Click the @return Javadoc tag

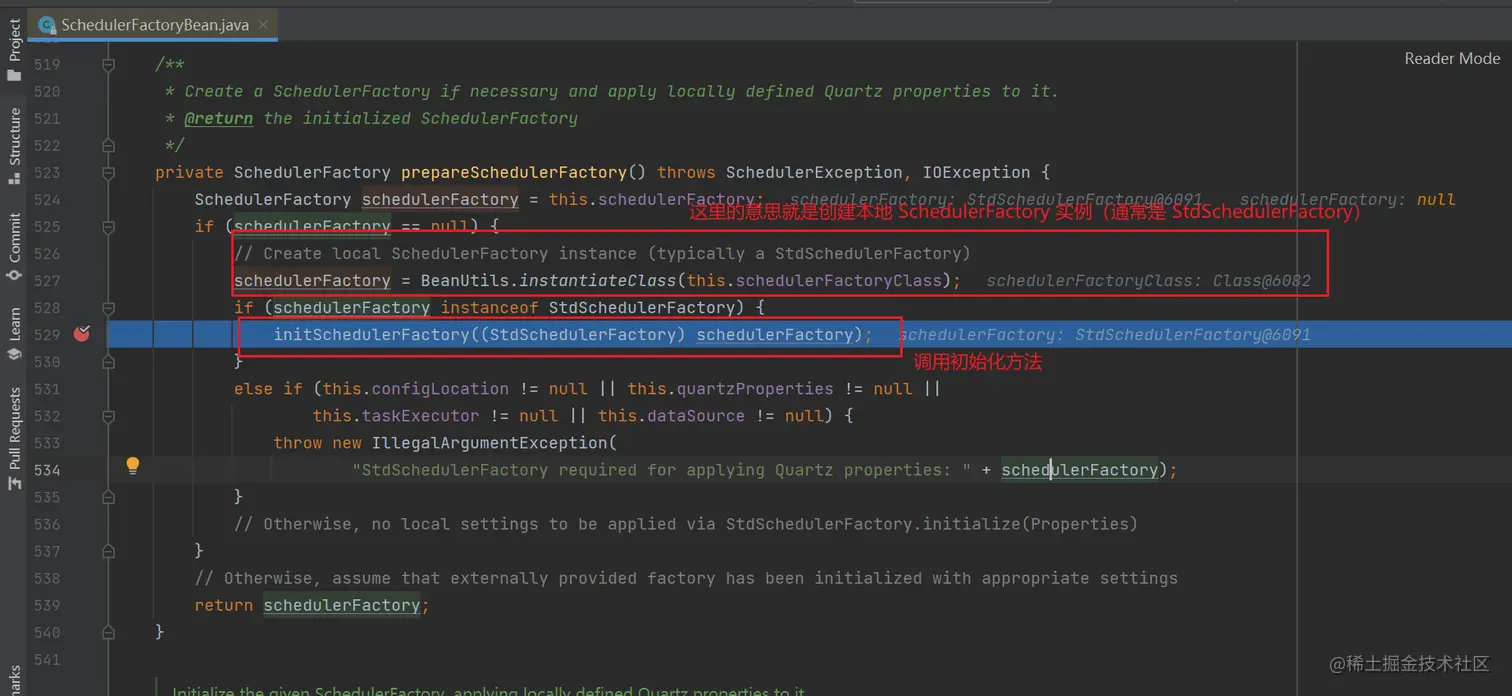(x=219, y=118)
